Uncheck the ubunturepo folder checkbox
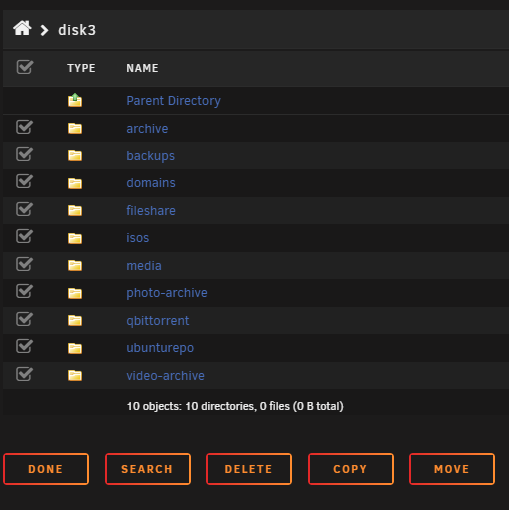 click(24, 347)
